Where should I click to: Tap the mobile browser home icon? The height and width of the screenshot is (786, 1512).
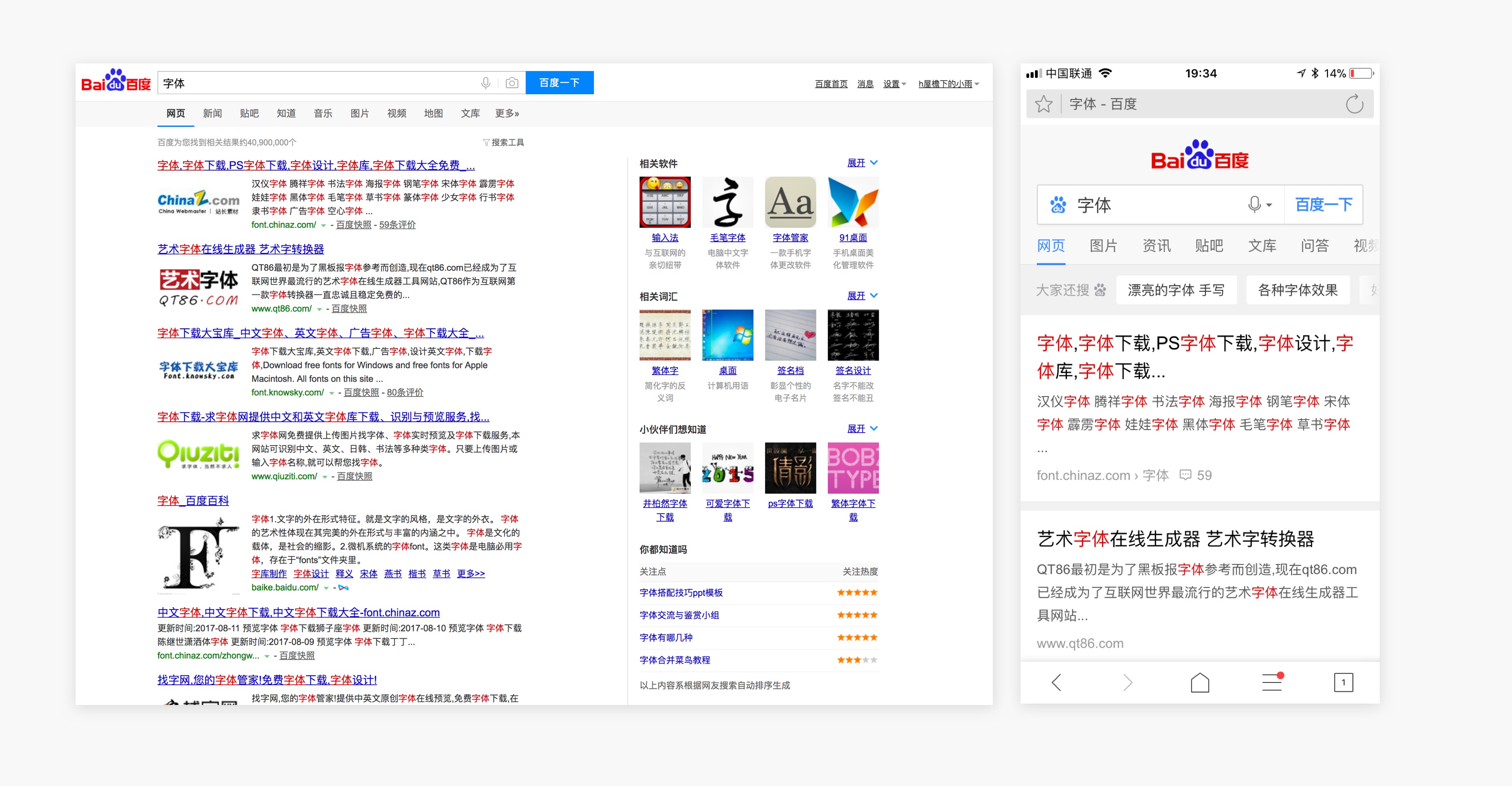click(1200, 682)
